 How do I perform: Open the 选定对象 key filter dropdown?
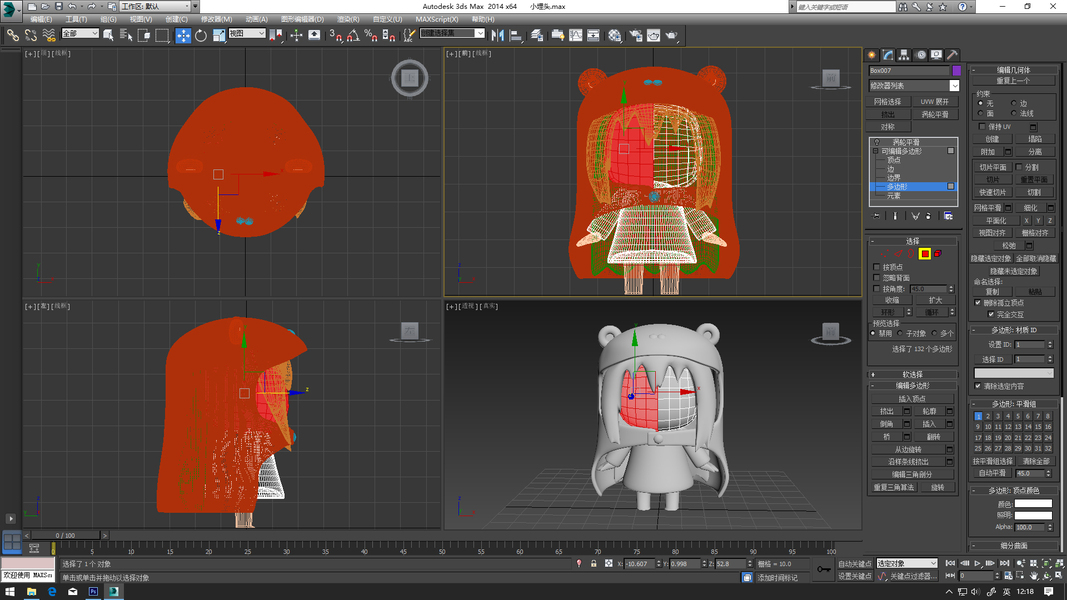[x=906, y=563]
